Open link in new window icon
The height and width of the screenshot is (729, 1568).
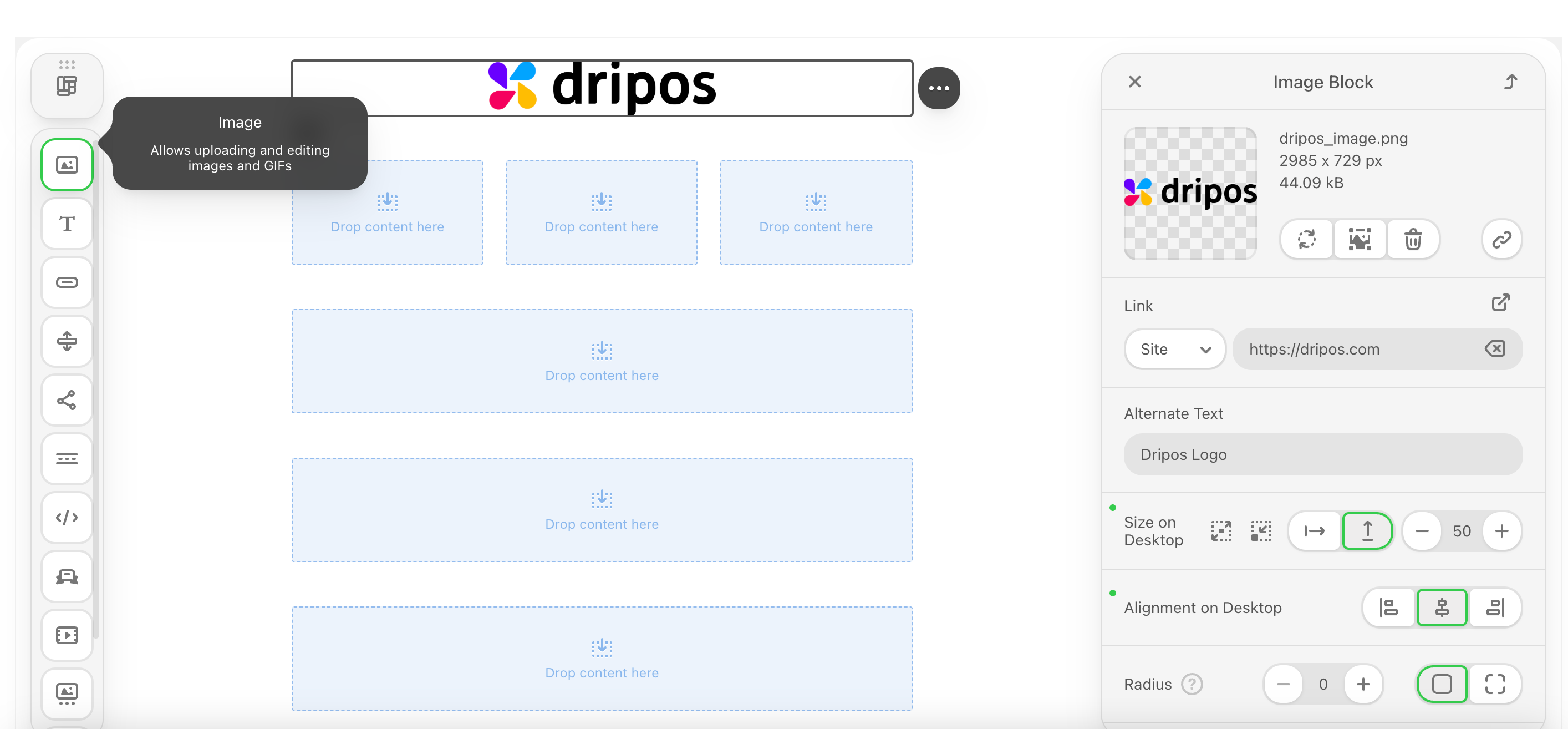(1500, 303)
